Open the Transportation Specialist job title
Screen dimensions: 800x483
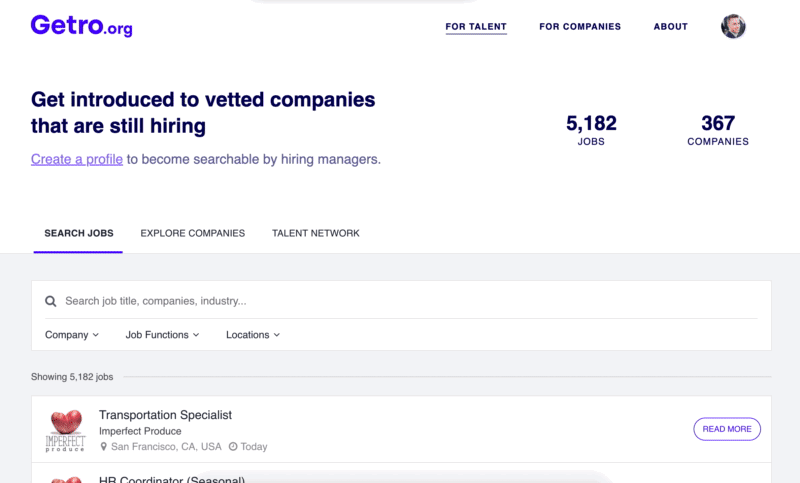(165, 415)
